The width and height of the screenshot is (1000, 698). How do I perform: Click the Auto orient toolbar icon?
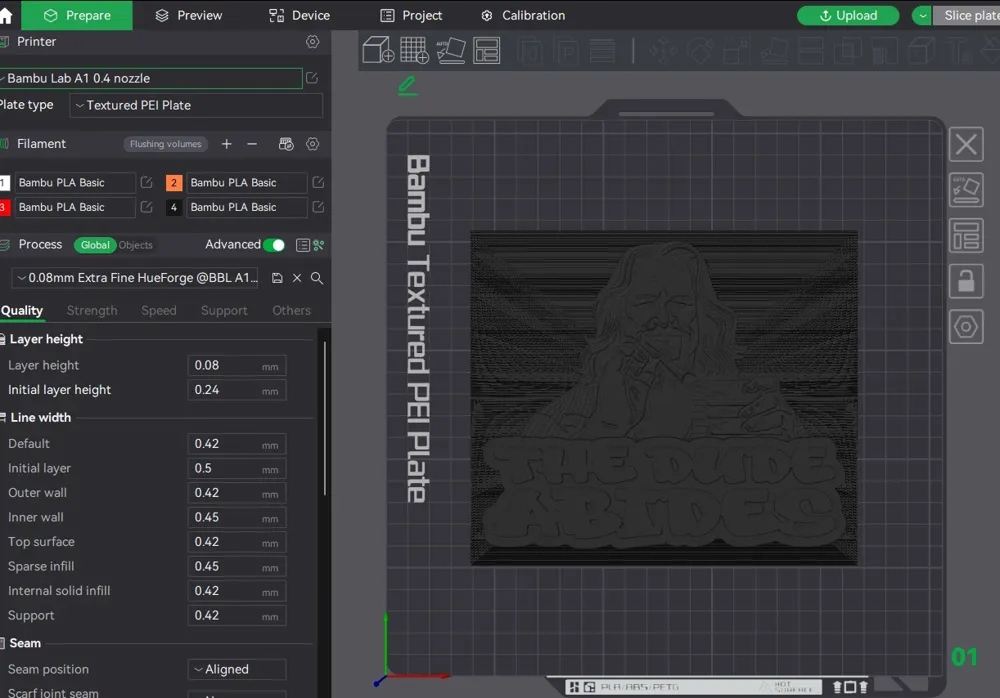click(451, 50)
